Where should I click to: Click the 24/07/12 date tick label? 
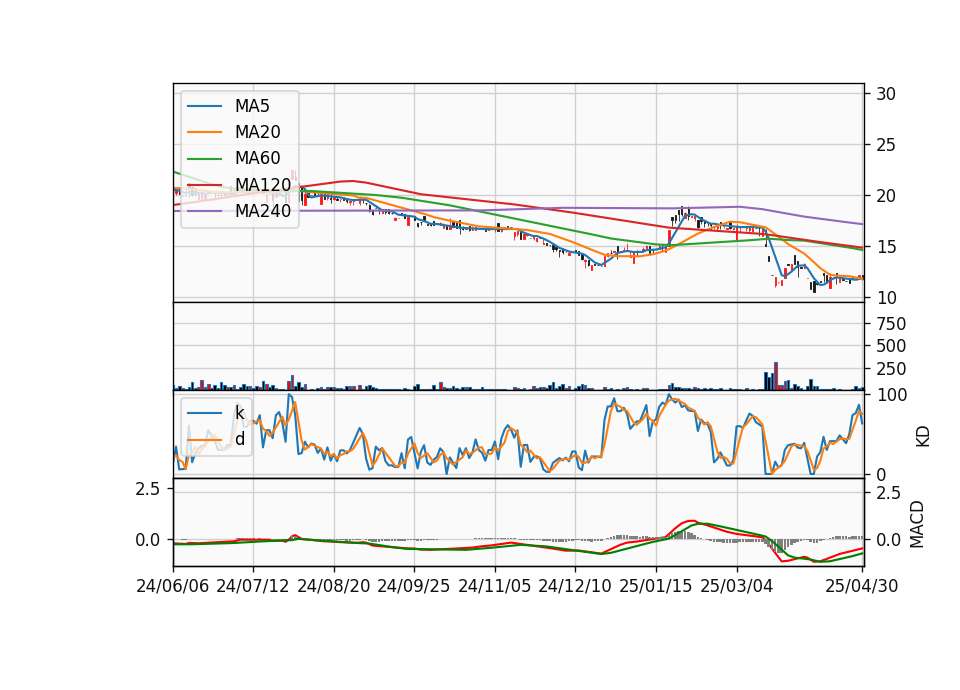pyautogui.click(x=253, y=586)
